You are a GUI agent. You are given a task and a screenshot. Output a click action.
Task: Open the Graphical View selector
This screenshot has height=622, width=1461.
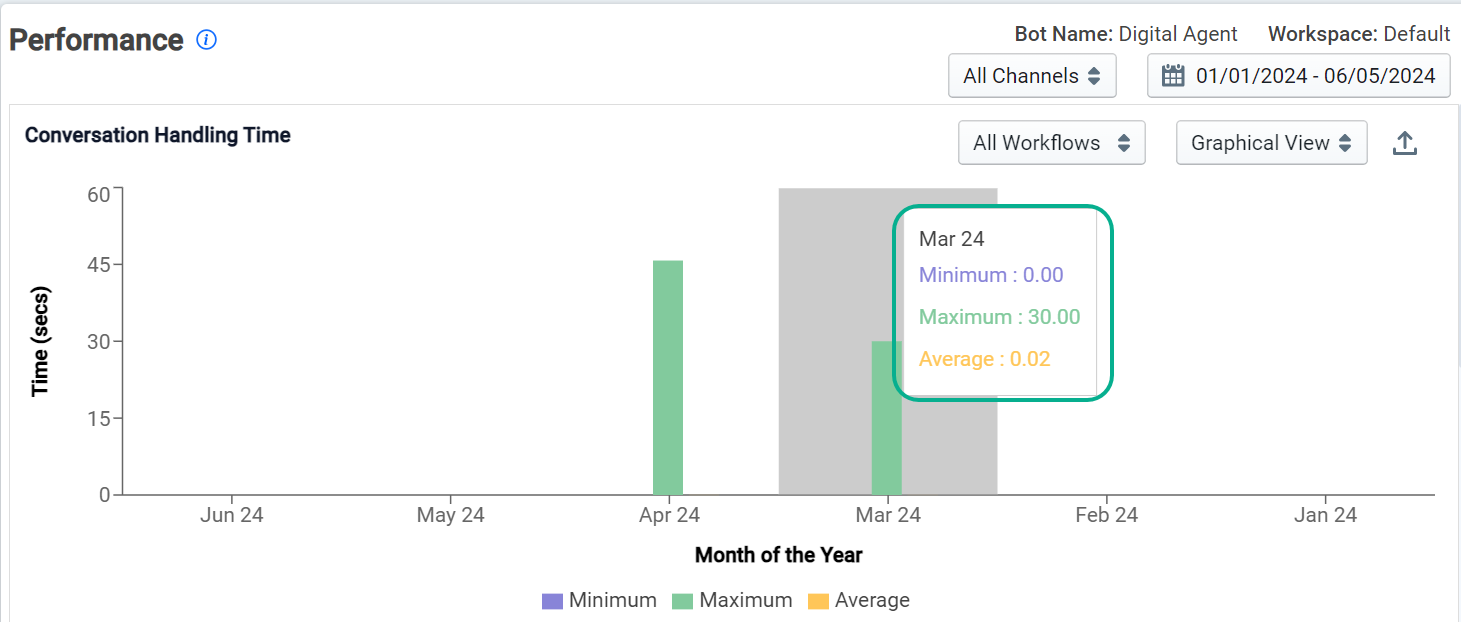coord(1271,143)
